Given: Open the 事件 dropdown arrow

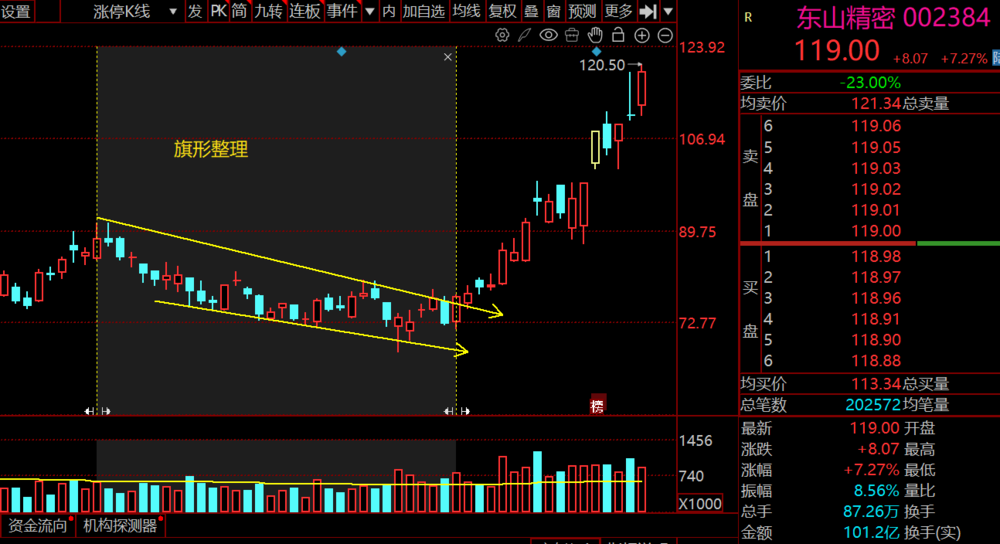Looking at the screenshot, I should [370, 11].
